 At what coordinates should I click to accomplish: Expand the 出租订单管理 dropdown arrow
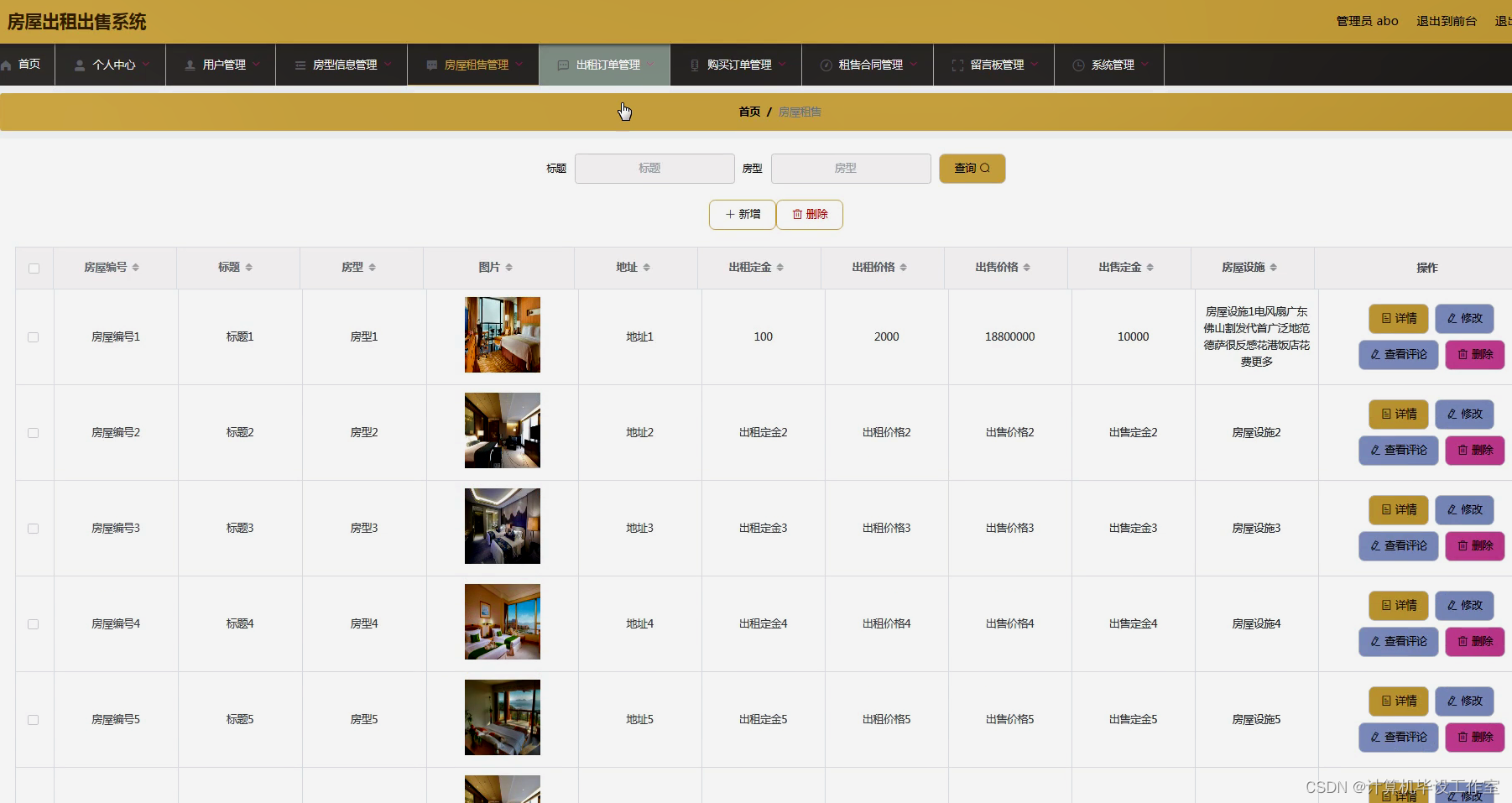point(651,64)
